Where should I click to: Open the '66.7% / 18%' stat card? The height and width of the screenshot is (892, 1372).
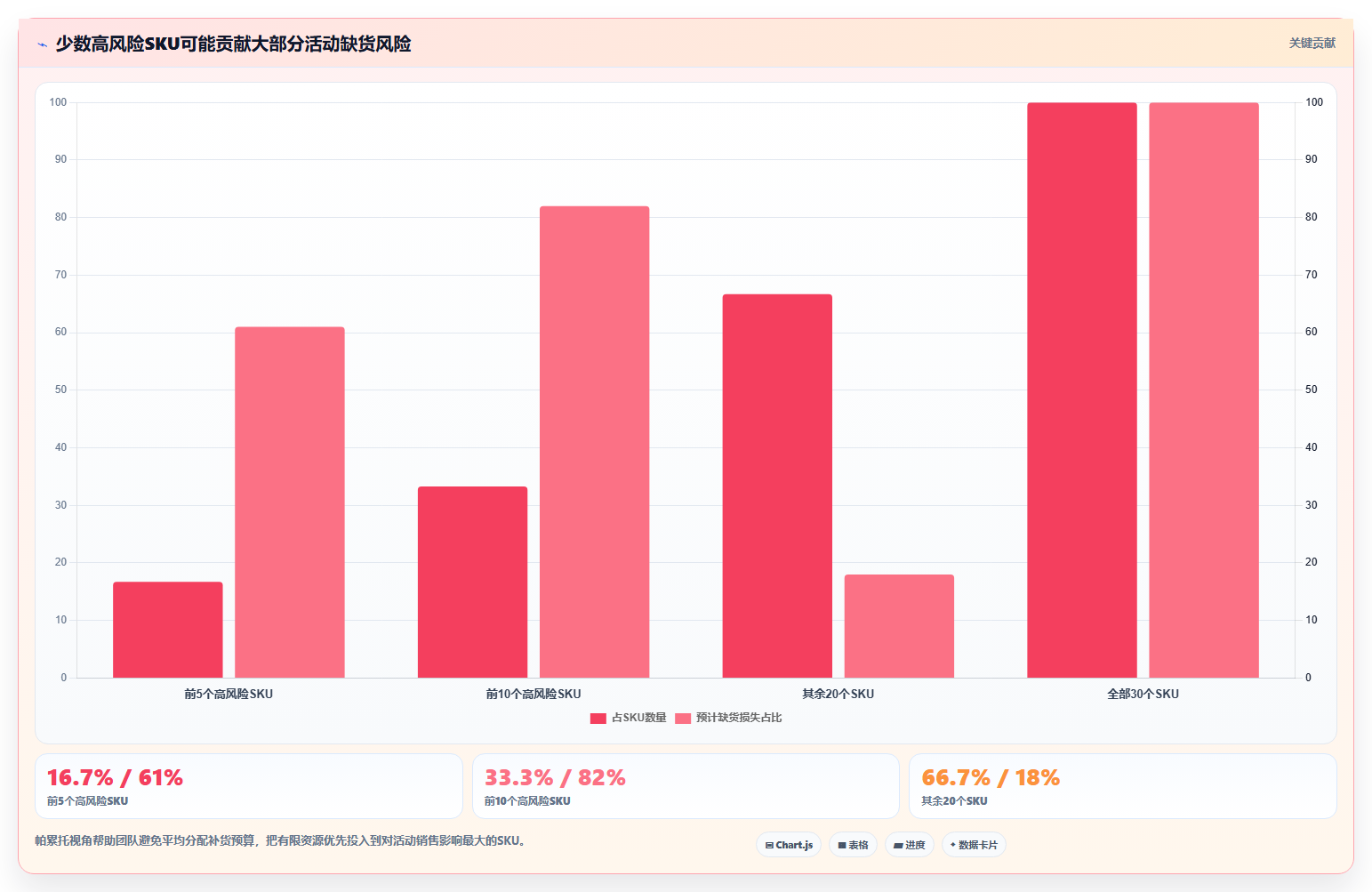(1123, 786)
